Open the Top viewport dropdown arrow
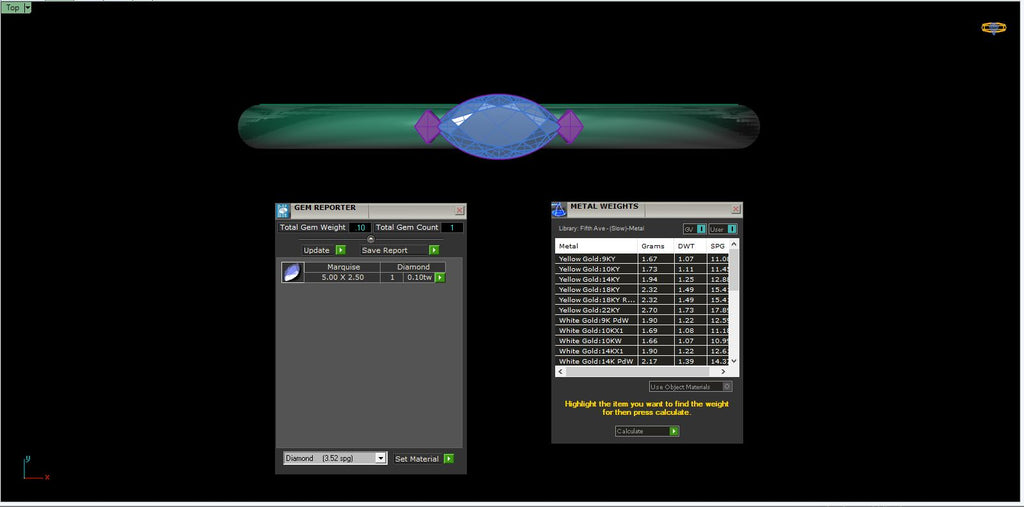 point(27,7)
